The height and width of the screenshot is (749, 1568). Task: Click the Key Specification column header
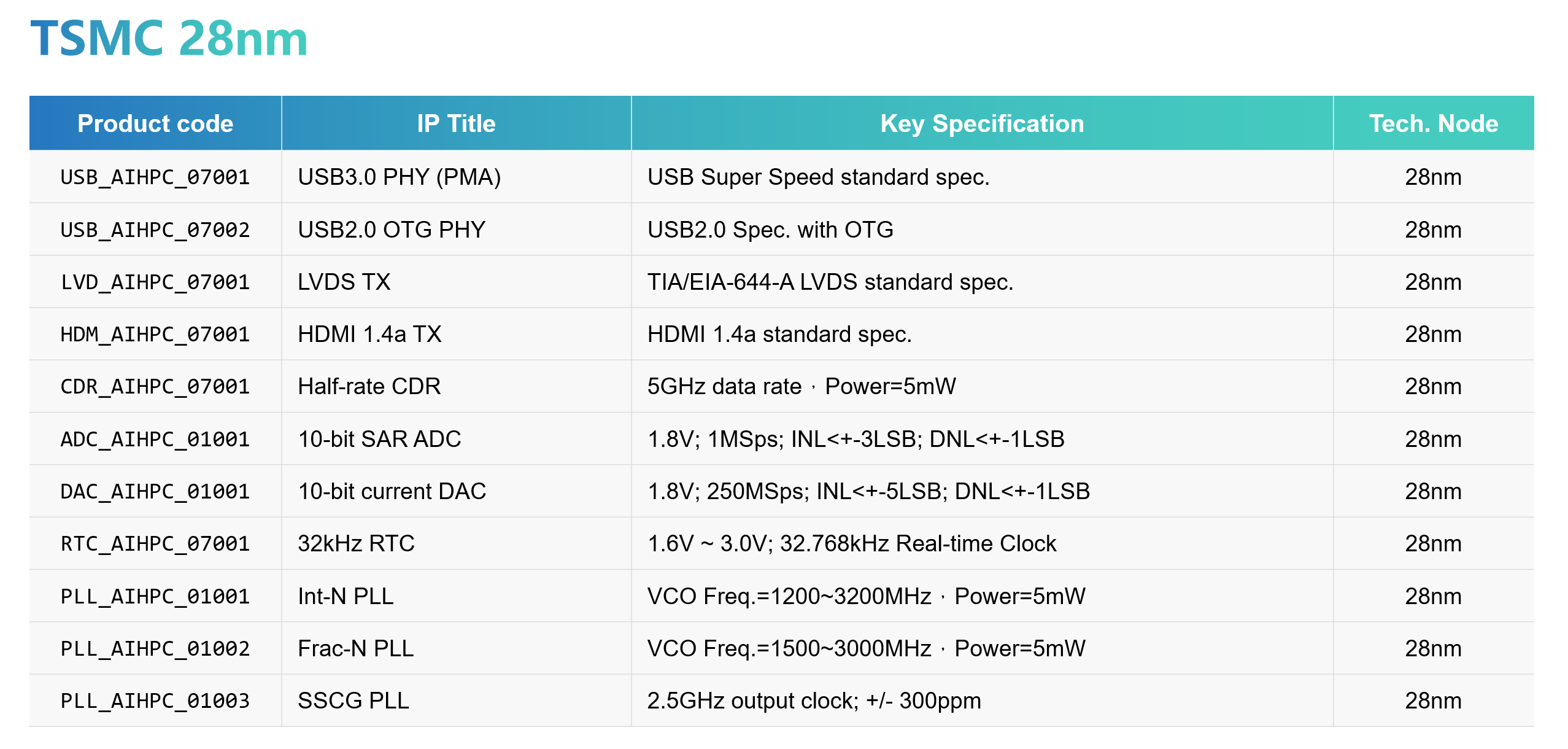[981, 123]
